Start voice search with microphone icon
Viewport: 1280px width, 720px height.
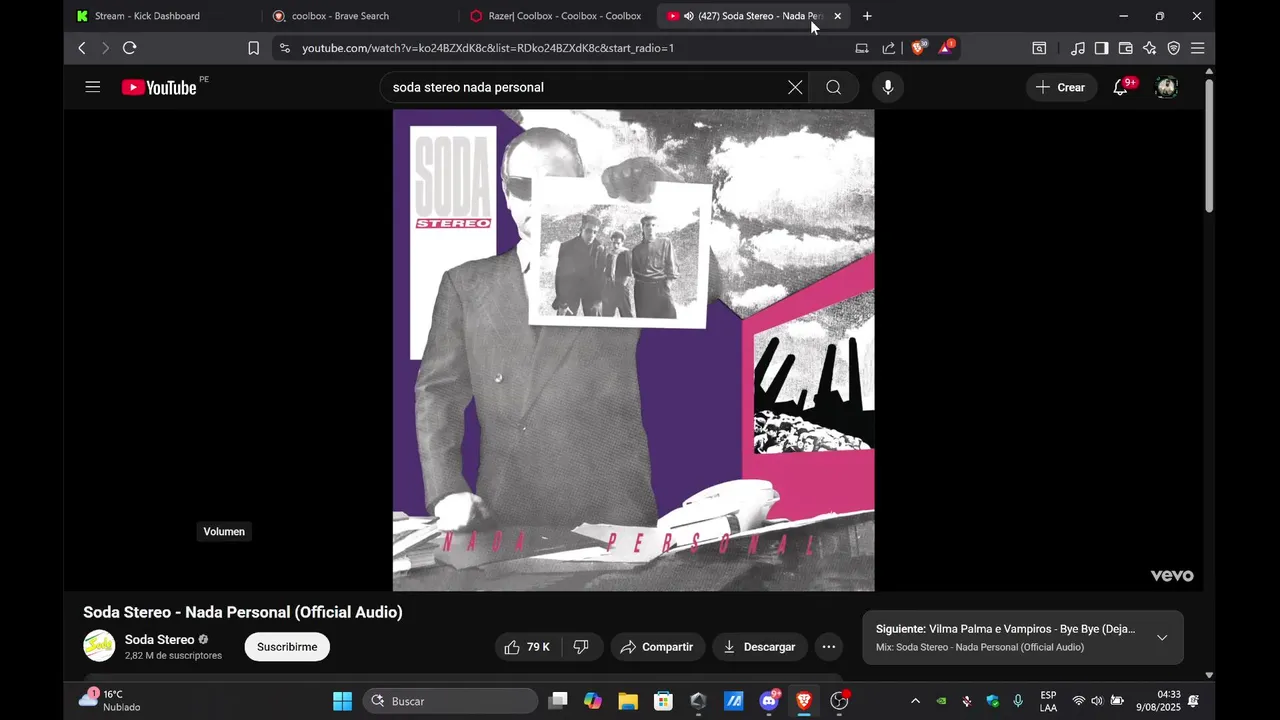[887, 87]
